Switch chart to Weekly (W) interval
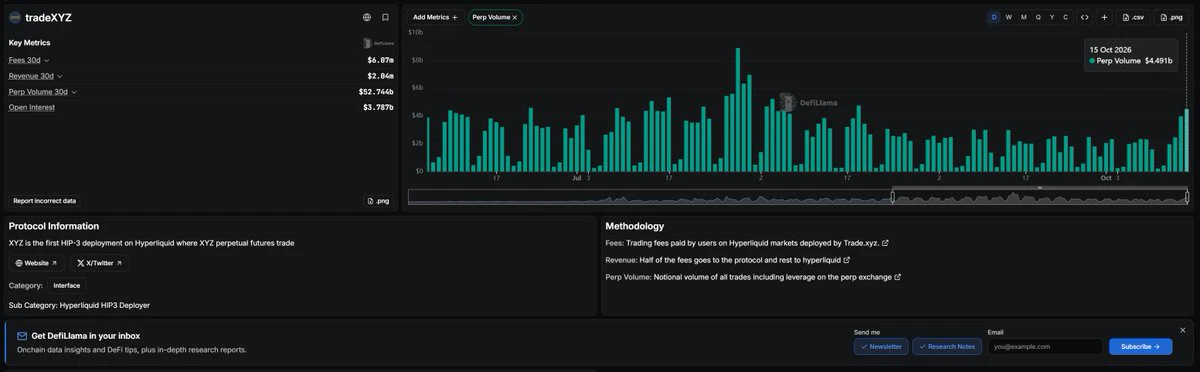 (1009, 17)
